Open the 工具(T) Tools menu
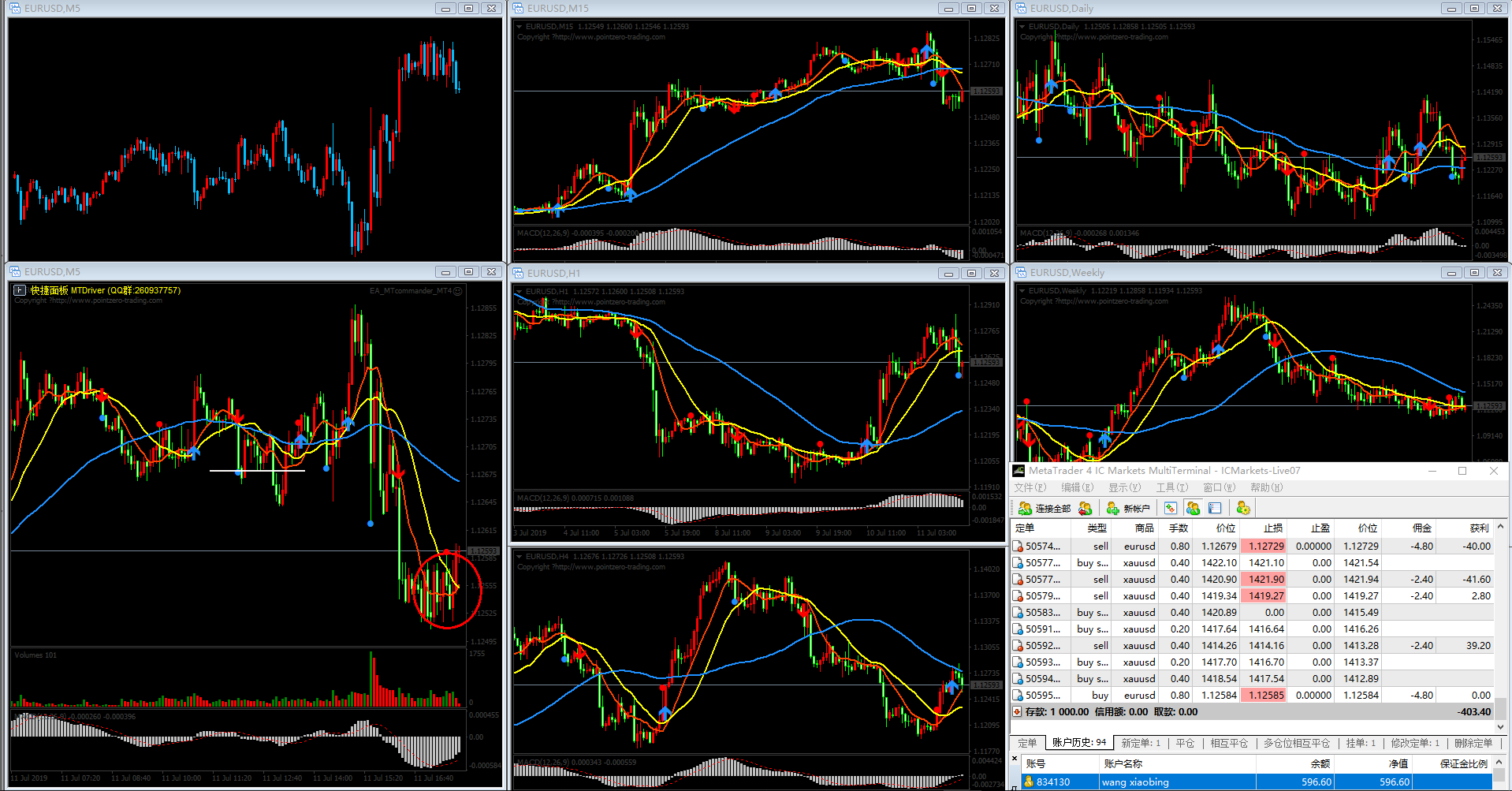The width and height of the screenshot is (1512, 791). (1171, 487)
